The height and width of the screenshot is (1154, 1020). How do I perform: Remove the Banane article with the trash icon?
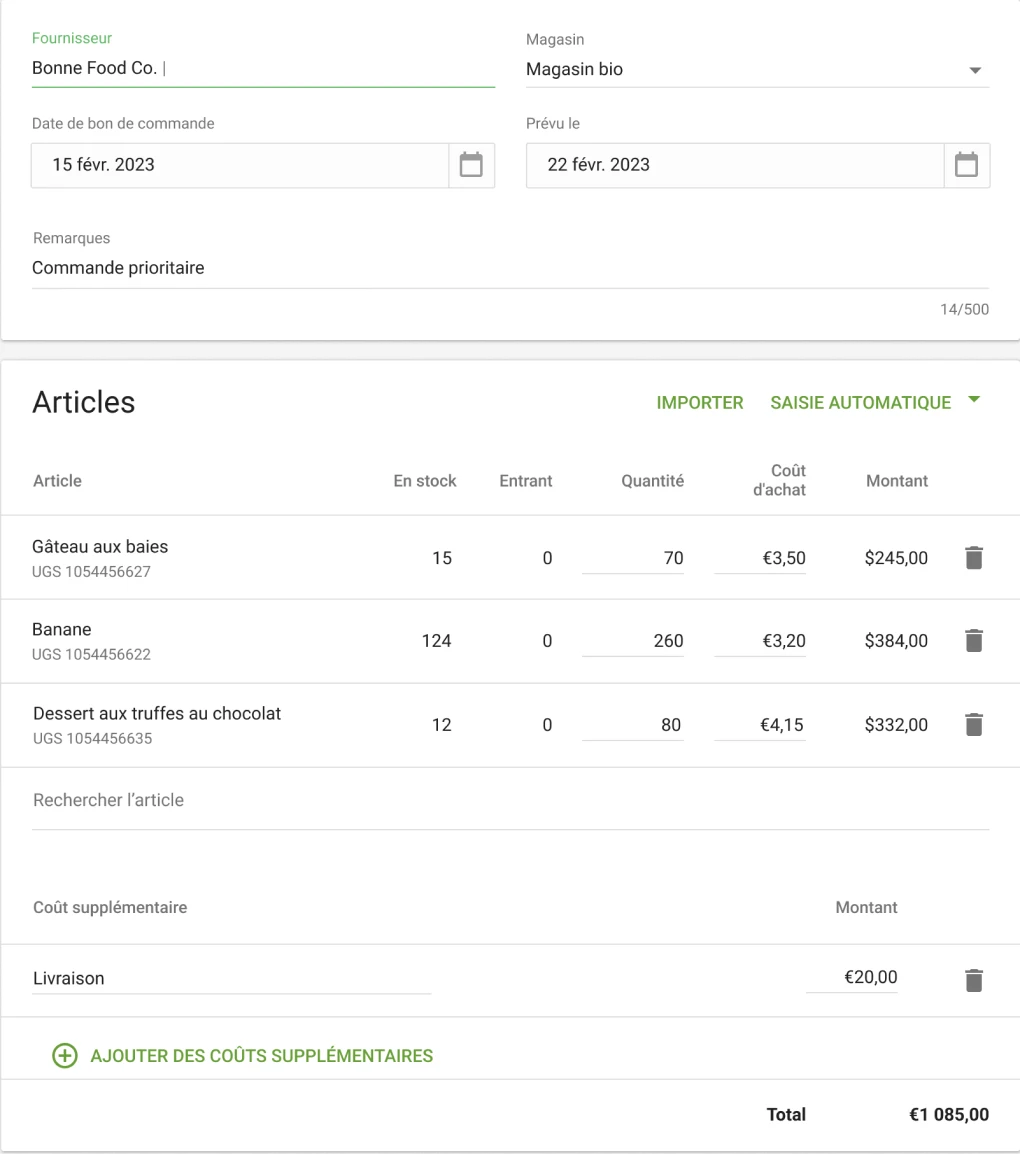click(973, 641)
